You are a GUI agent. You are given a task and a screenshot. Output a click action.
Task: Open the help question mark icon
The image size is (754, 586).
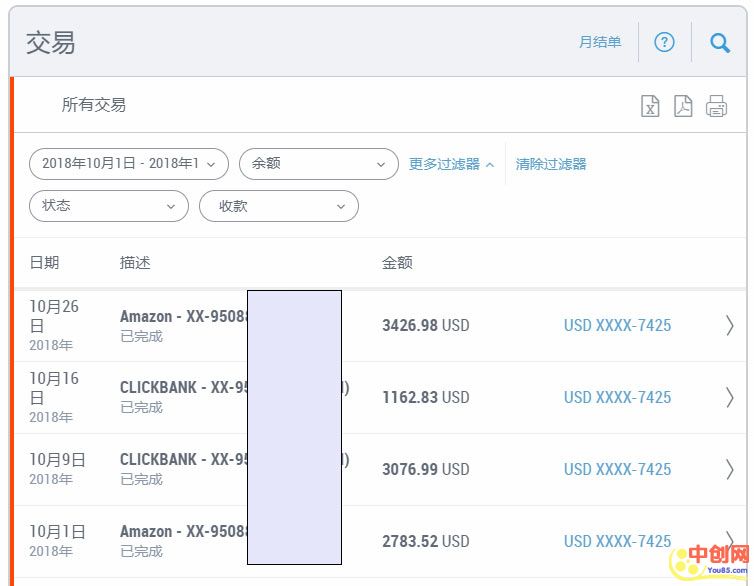664,42
